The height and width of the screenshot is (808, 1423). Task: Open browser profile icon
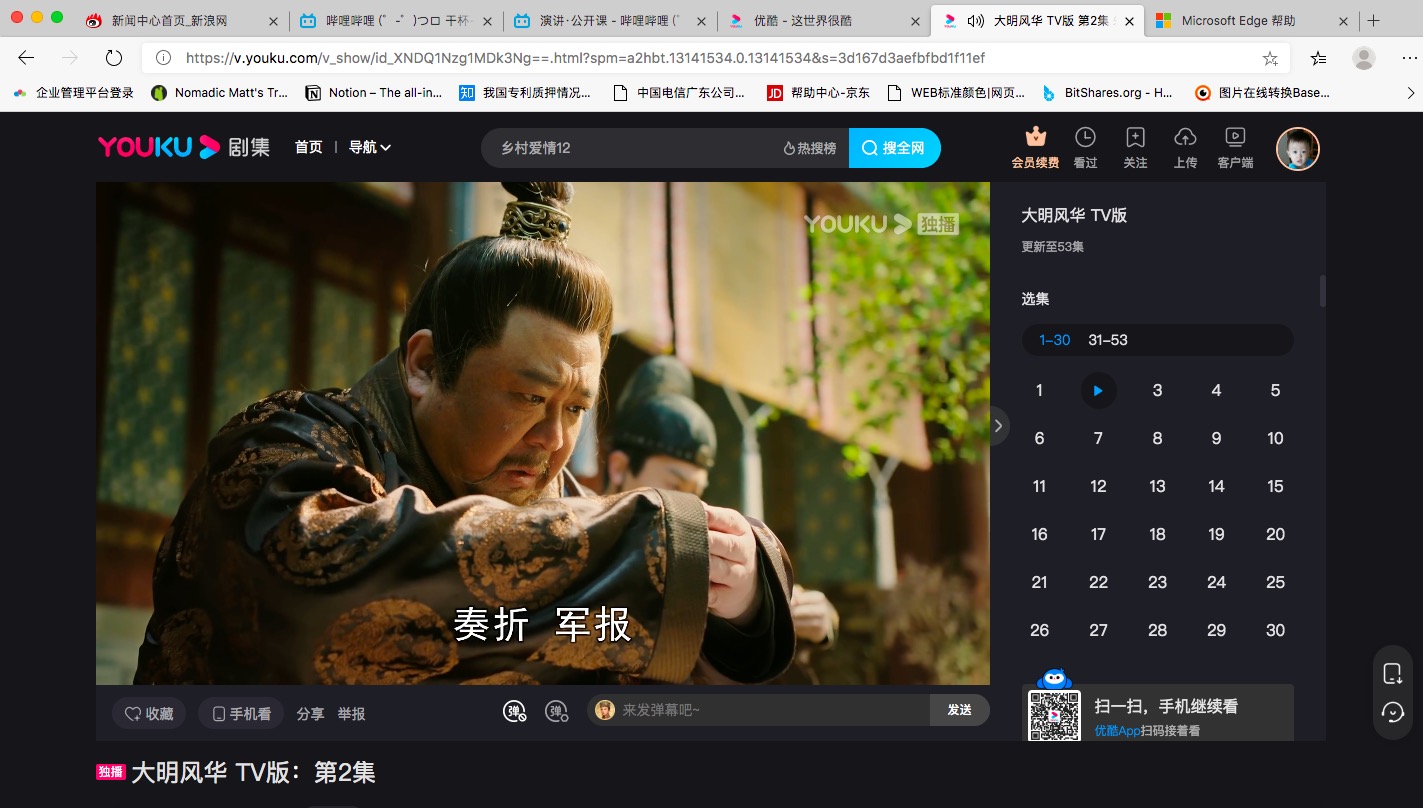pyautogui.click(x=1364, y=58)
